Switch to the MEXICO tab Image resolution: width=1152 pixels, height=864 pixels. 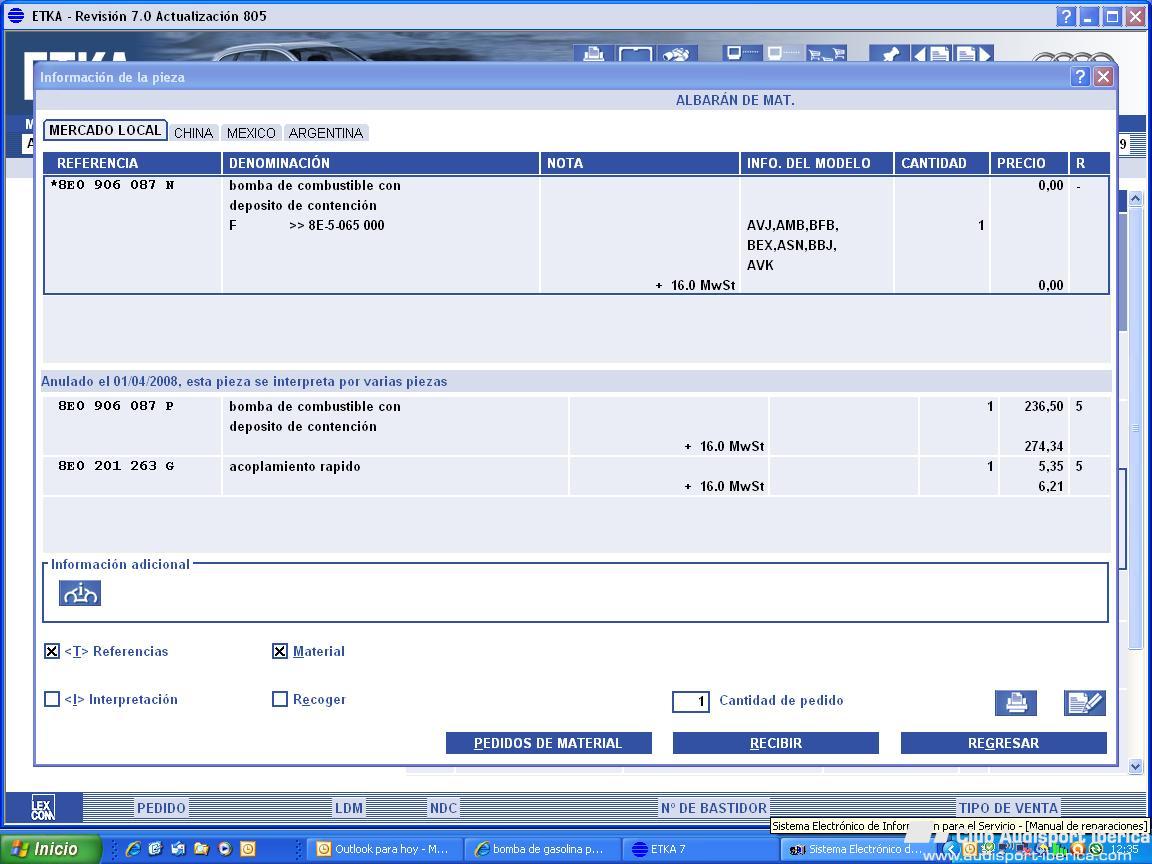[x=251, y=133]
